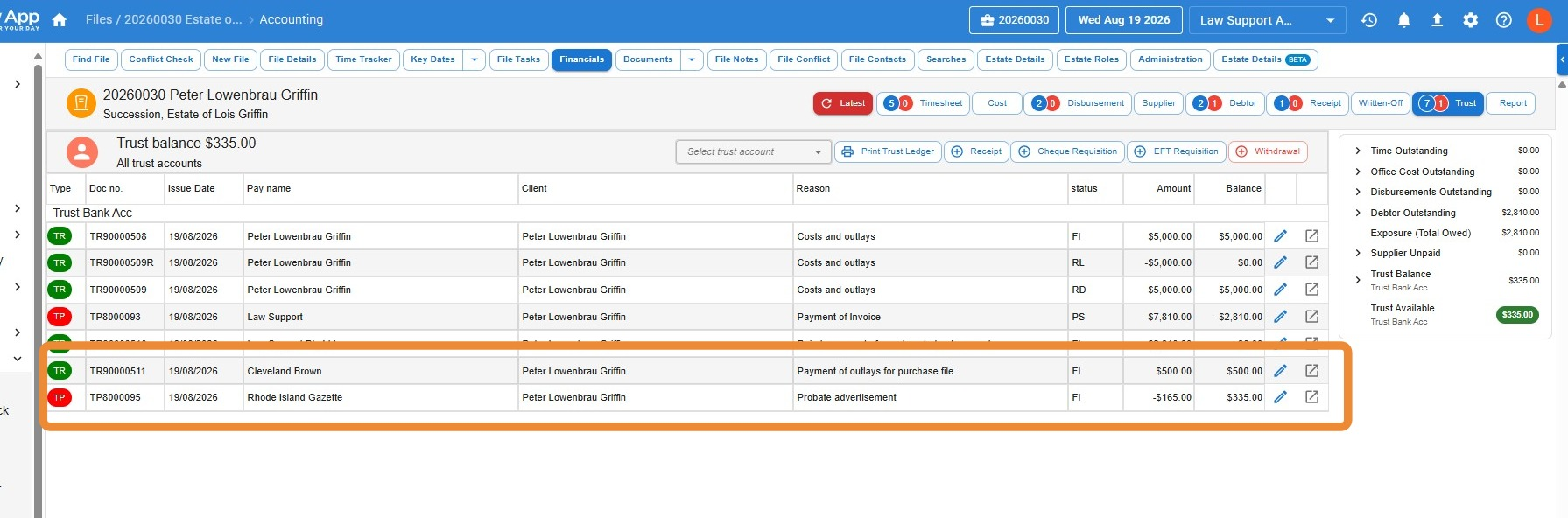Open Conflict Check
1568x518 pixels.
pyautogui.click(x=161, y=59)
